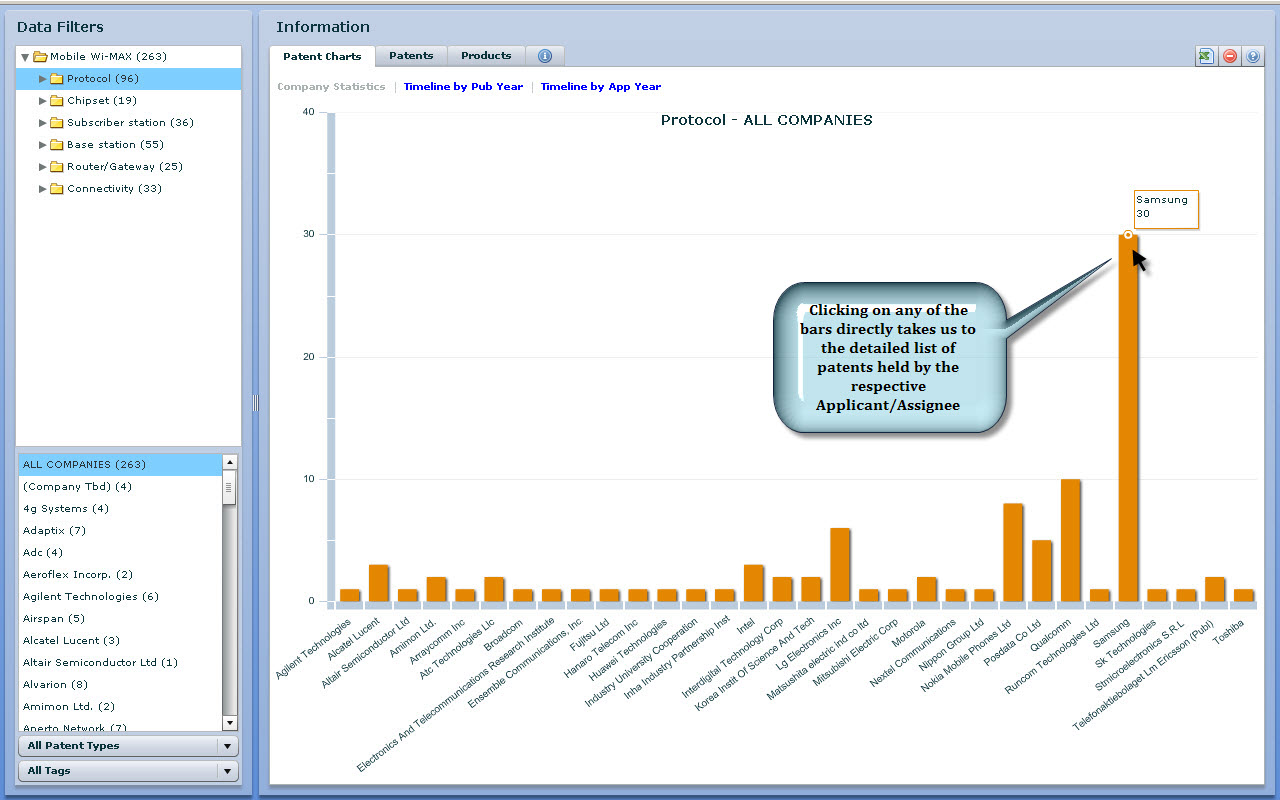Expand the Protocol tree node
The height and width of the screenshot is (800, 1280).
[x=43, y=79]
